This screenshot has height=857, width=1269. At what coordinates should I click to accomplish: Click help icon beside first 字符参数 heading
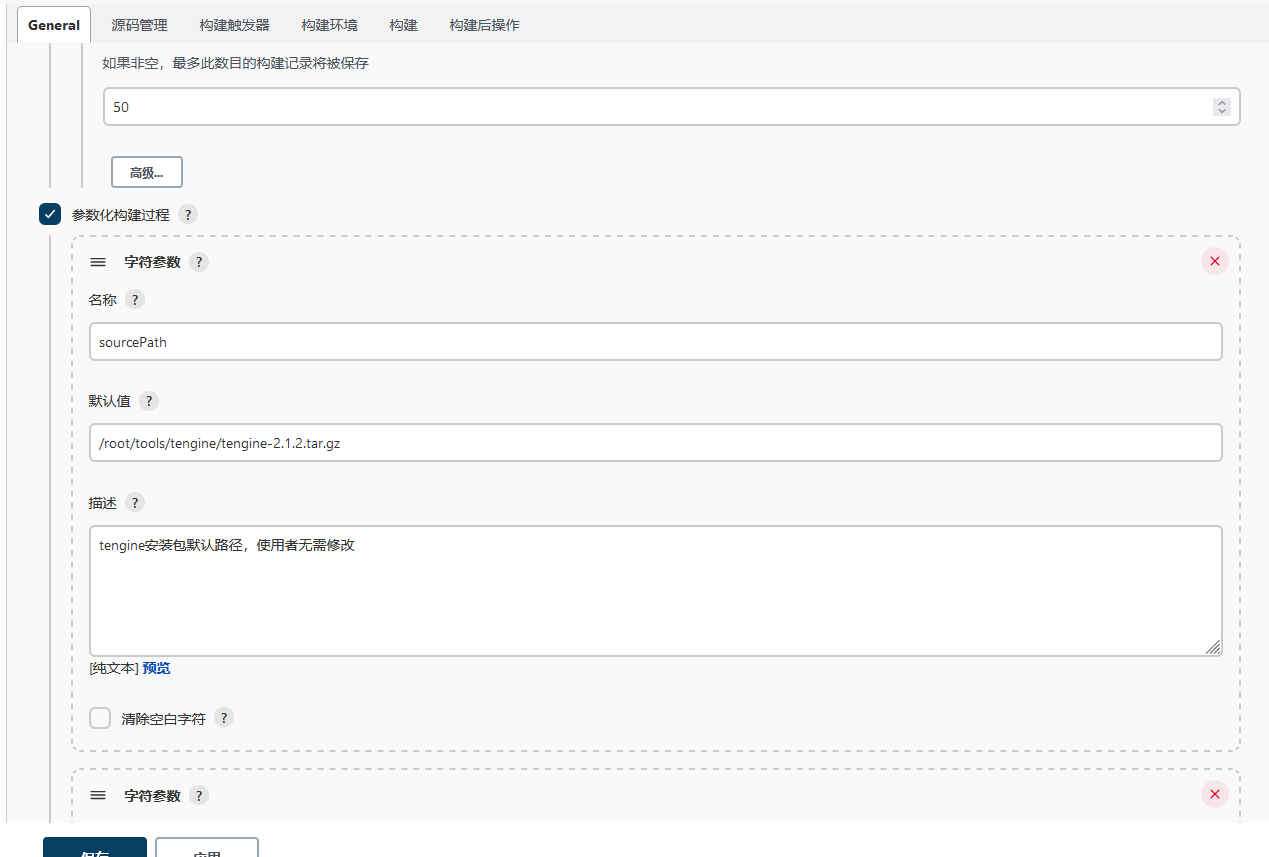point(199,262)
